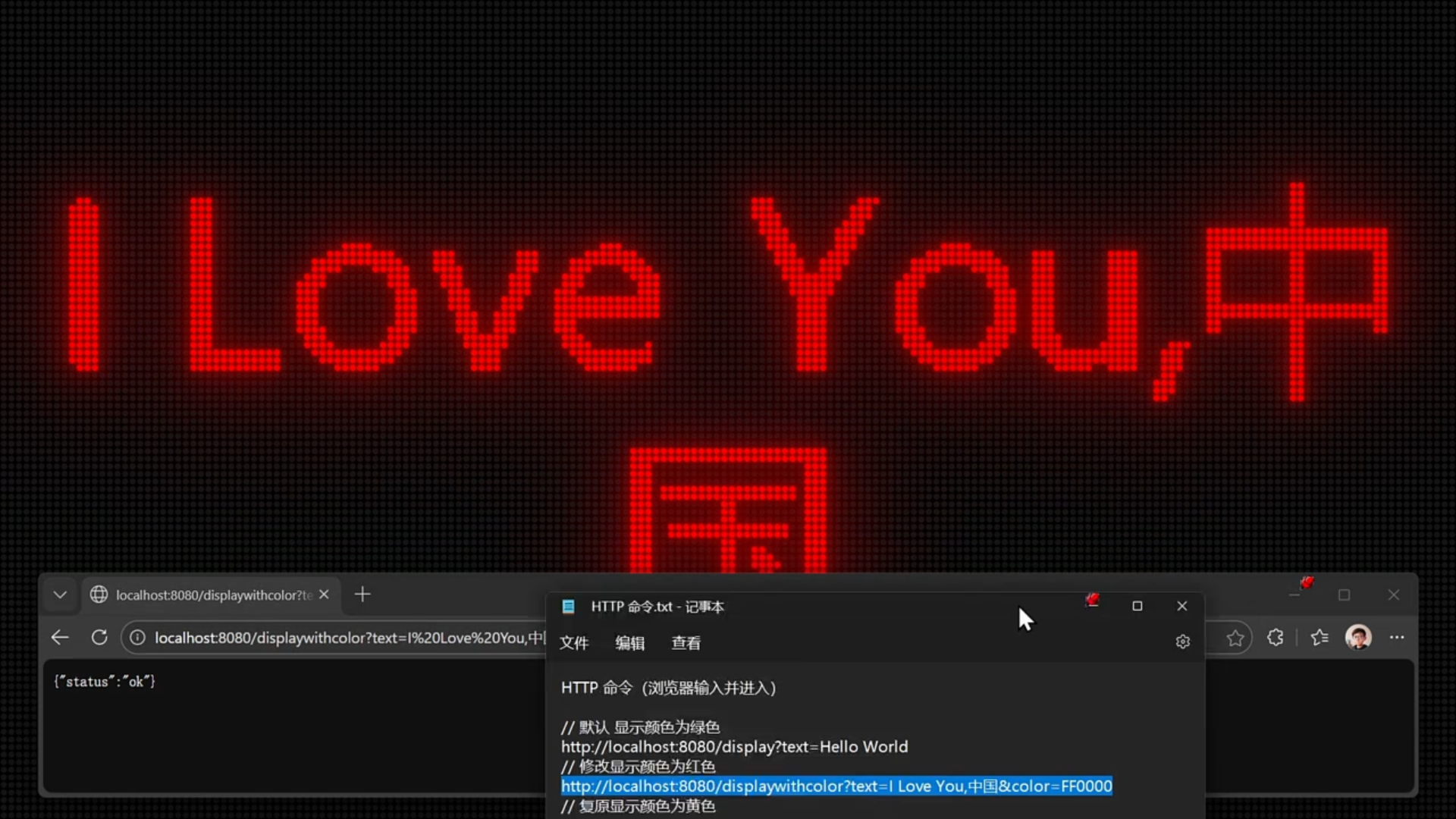Image resolution: width=1456 pixels, height=819 pixels.
Task: Open the favorites list icon
Action: [1319, 638]
